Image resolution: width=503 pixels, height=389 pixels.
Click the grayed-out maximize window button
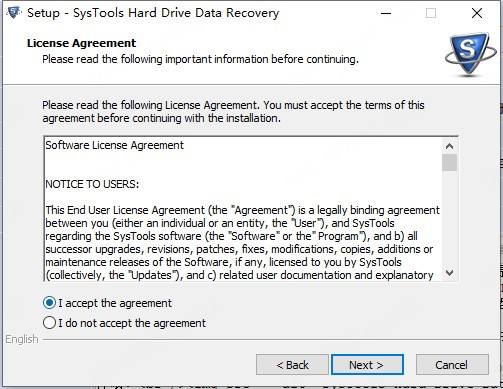[431, 13]
